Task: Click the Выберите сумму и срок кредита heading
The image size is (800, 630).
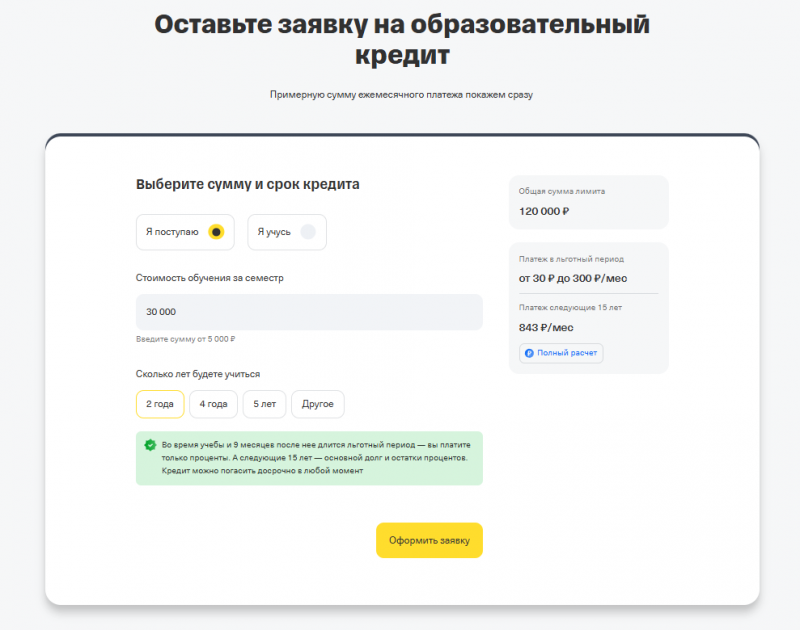Action: (x=249, y=184)
